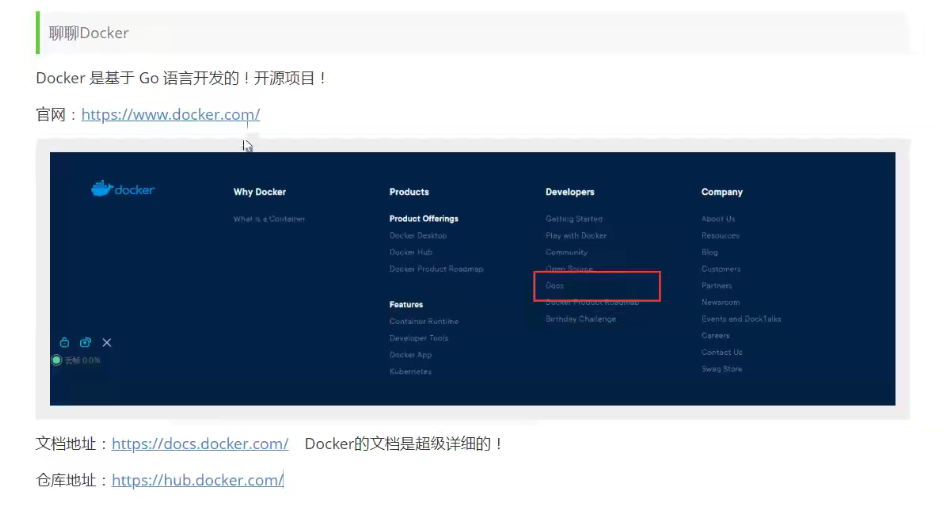The image size is (944, 525).
Task: Click the lock icon on the overlay
Action: pyautogui.click(x=64, y=343)
